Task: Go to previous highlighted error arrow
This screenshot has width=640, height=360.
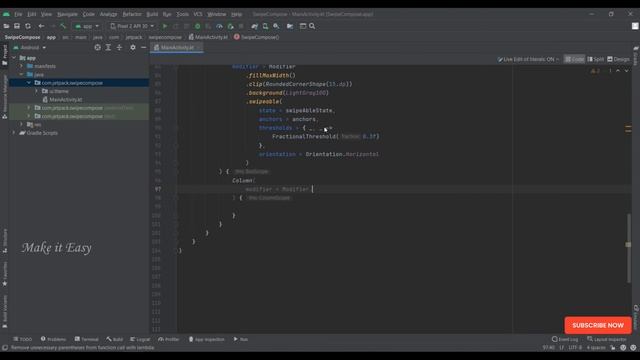Action: click(x=618, y=71)
